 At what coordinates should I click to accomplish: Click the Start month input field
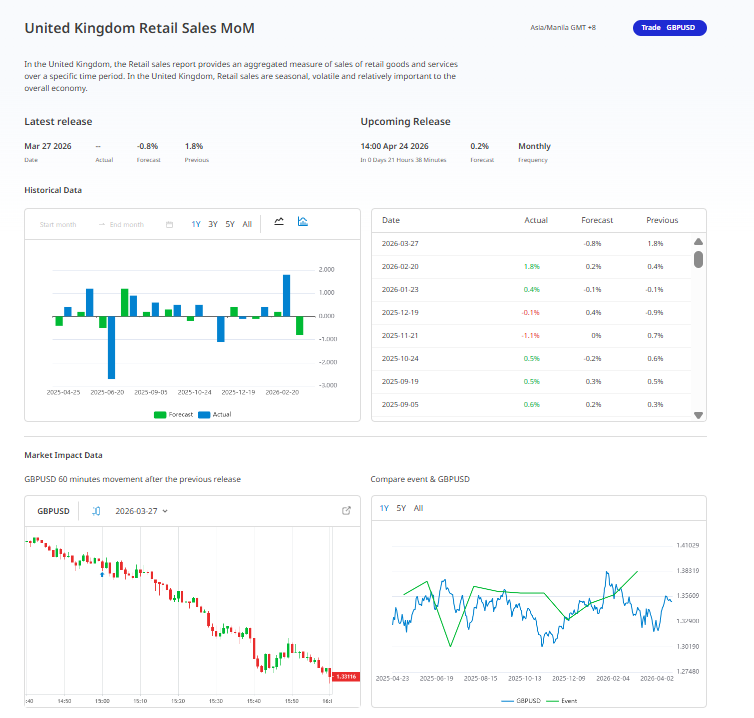[x=58, y=225]
